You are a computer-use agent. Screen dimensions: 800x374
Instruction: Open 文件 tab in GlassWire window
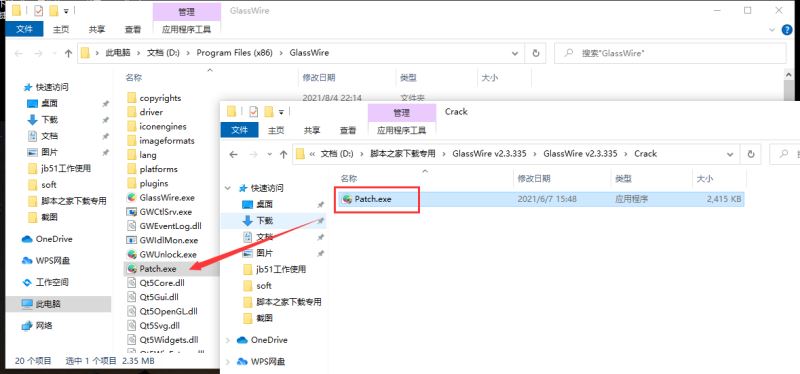(x=24, y=30)
